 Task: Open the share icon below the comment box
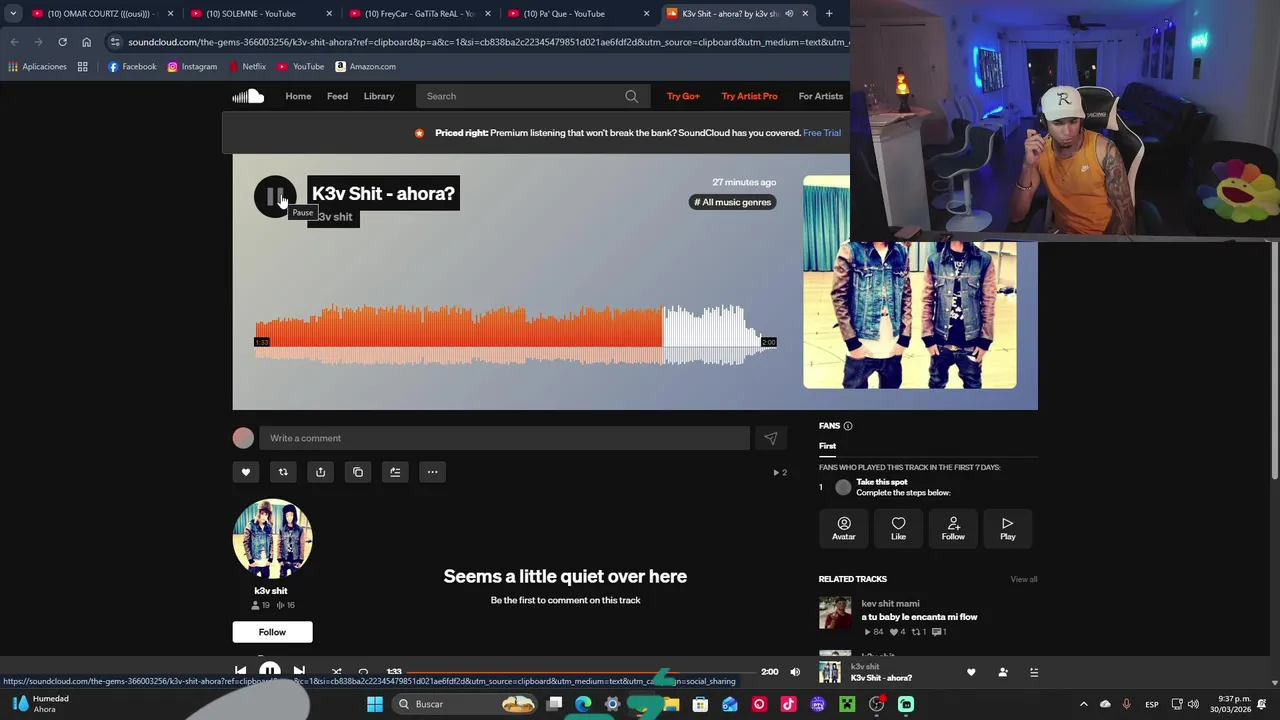point(320,472)
